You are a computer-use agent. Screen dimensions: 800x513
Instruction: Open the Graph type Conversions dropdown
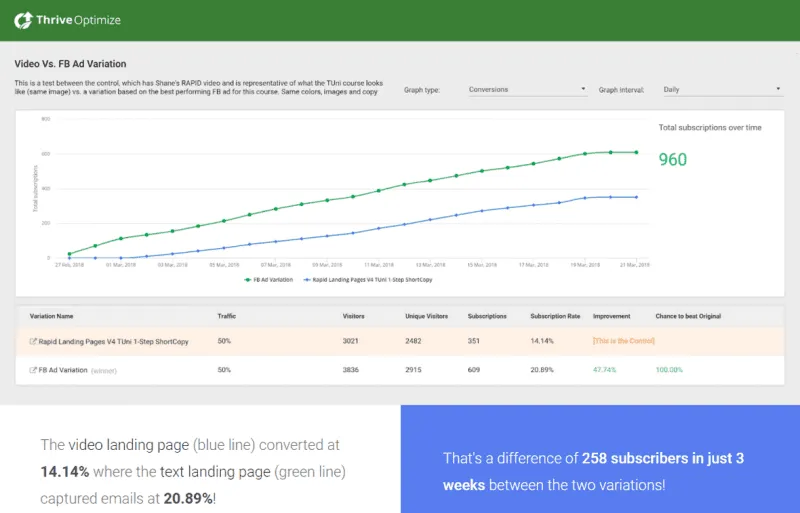(x=527, y=89)
